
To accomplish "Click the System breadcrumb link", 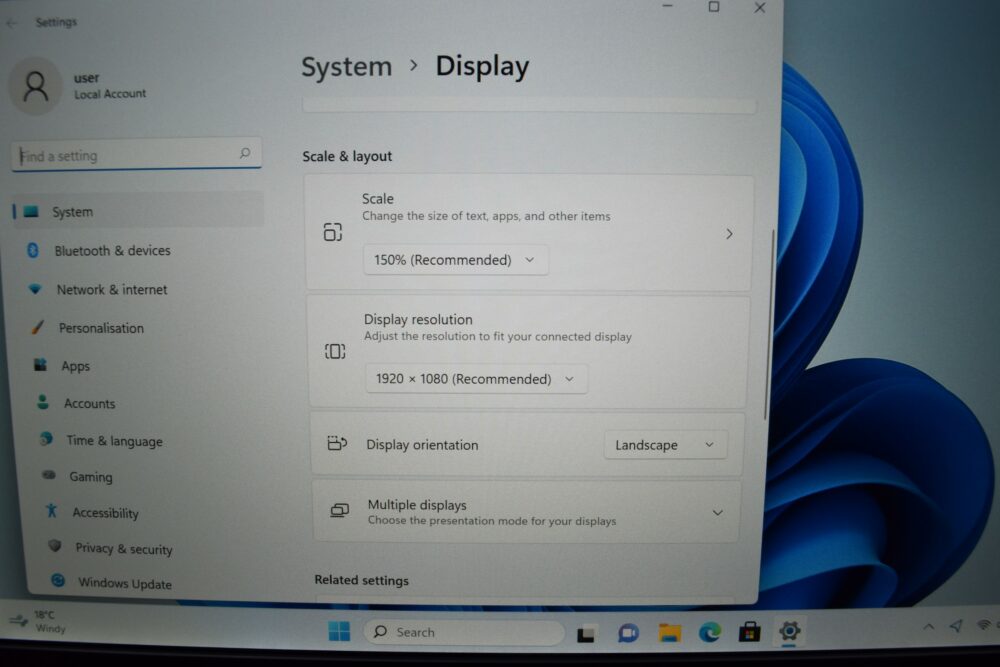I will (x=346, y=67).
